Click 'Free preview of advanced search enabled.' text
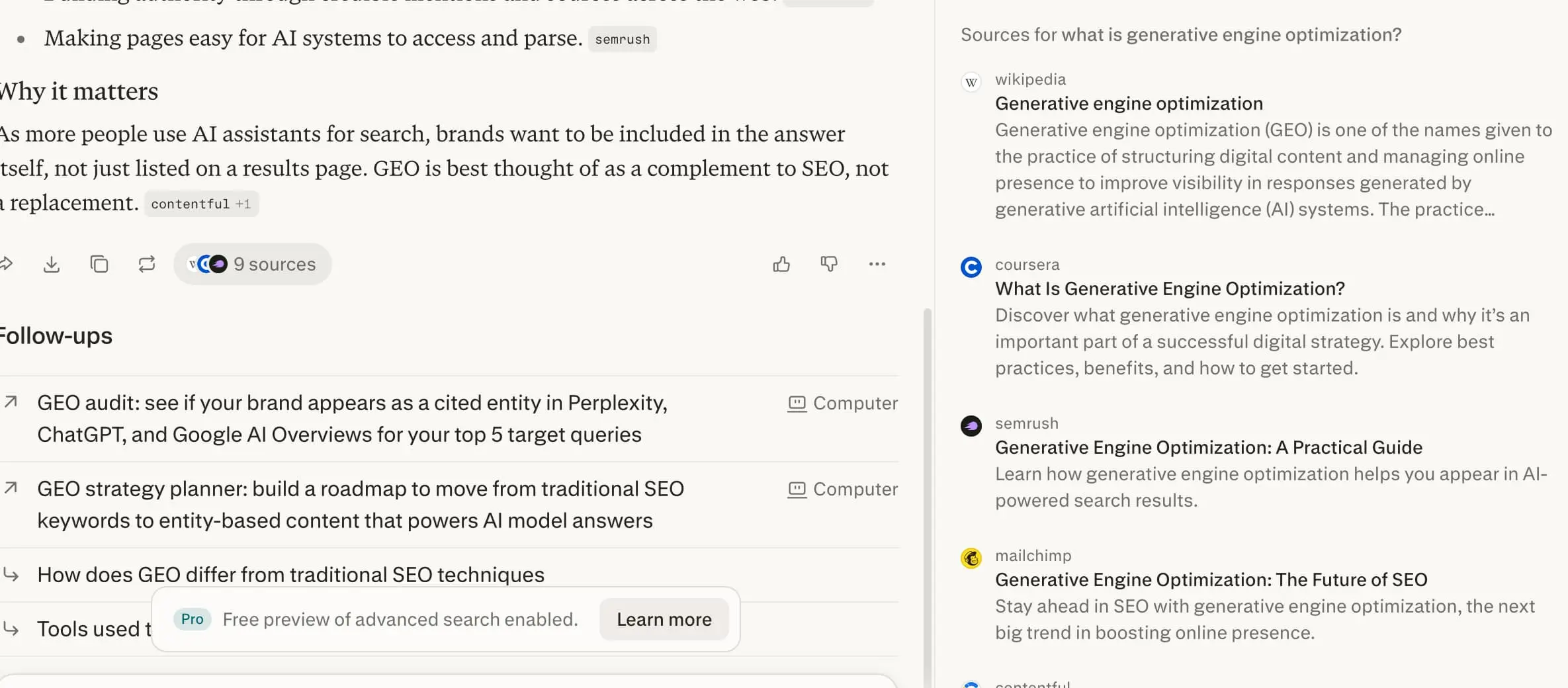1568x688 pixels. point(400,619)
